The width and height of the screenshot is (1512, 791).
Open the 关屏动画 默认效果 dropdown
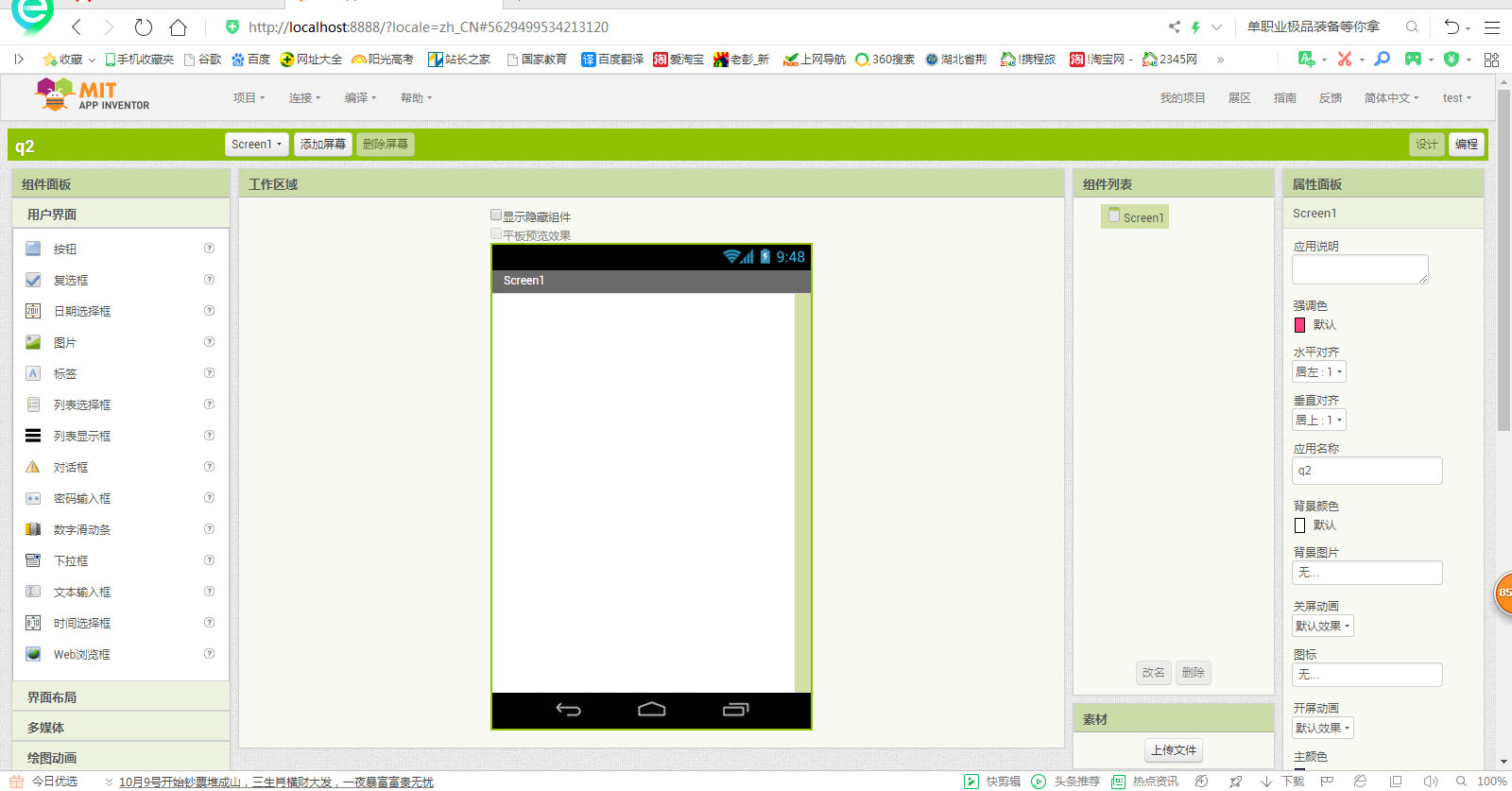(1323, 627)
